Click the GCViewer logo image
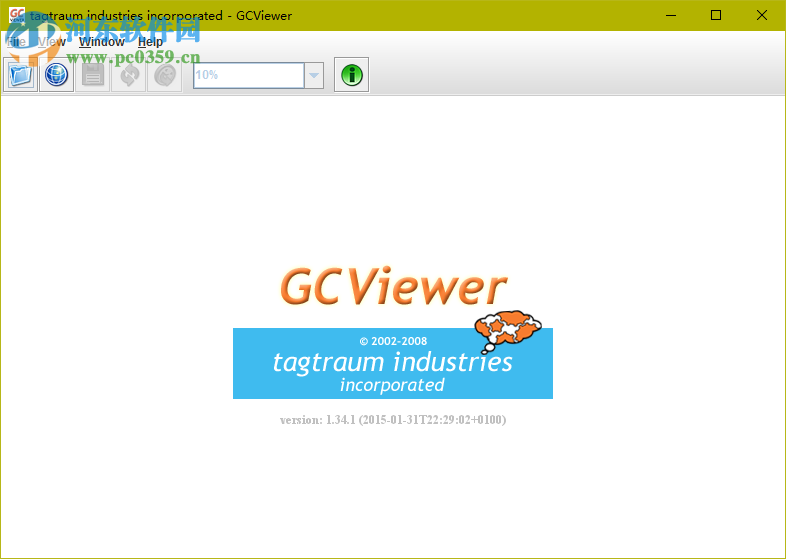Screen dimensions: 786x559 coord(394,286)
